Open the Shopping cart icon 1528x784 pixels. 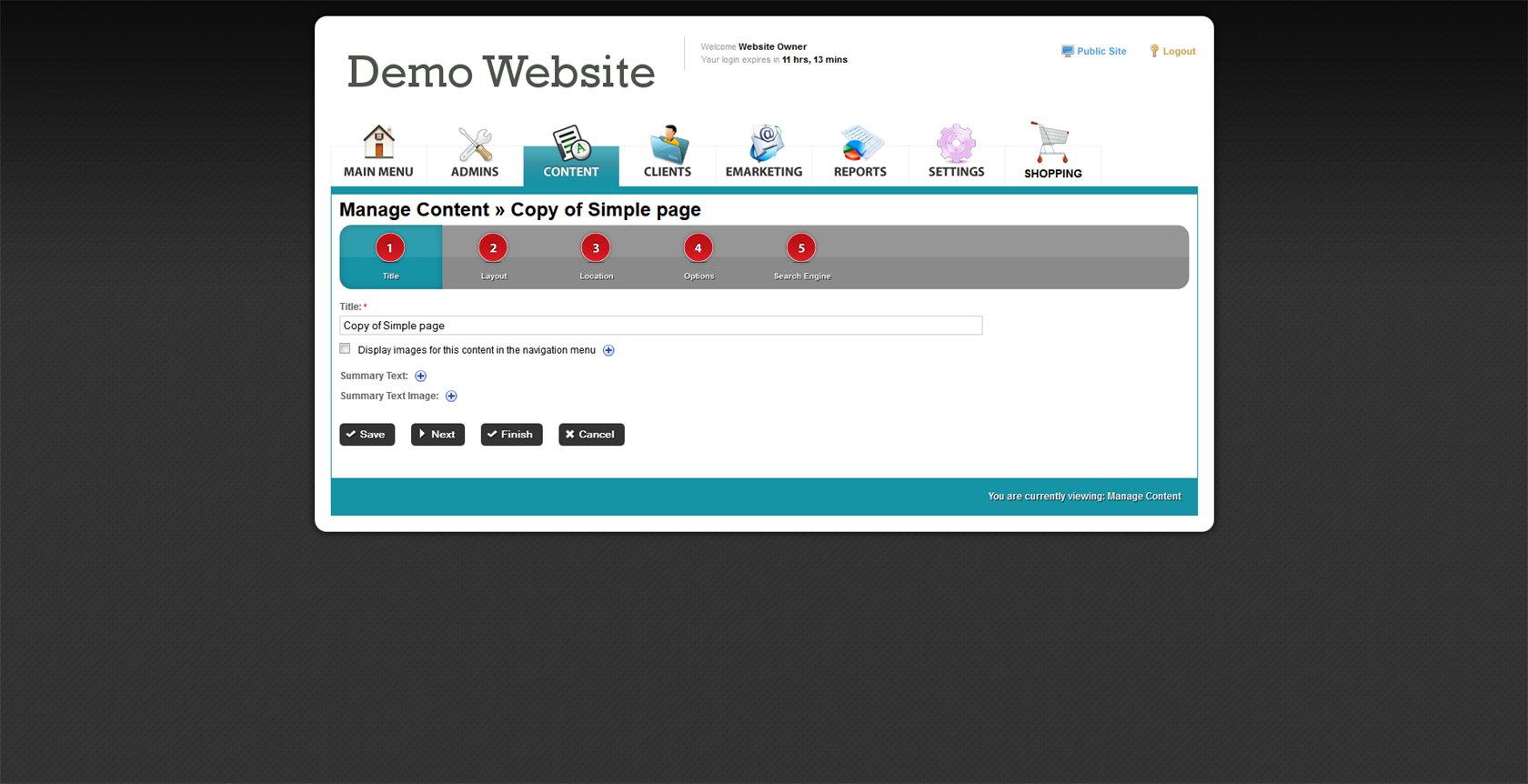tap(1051, 143)
